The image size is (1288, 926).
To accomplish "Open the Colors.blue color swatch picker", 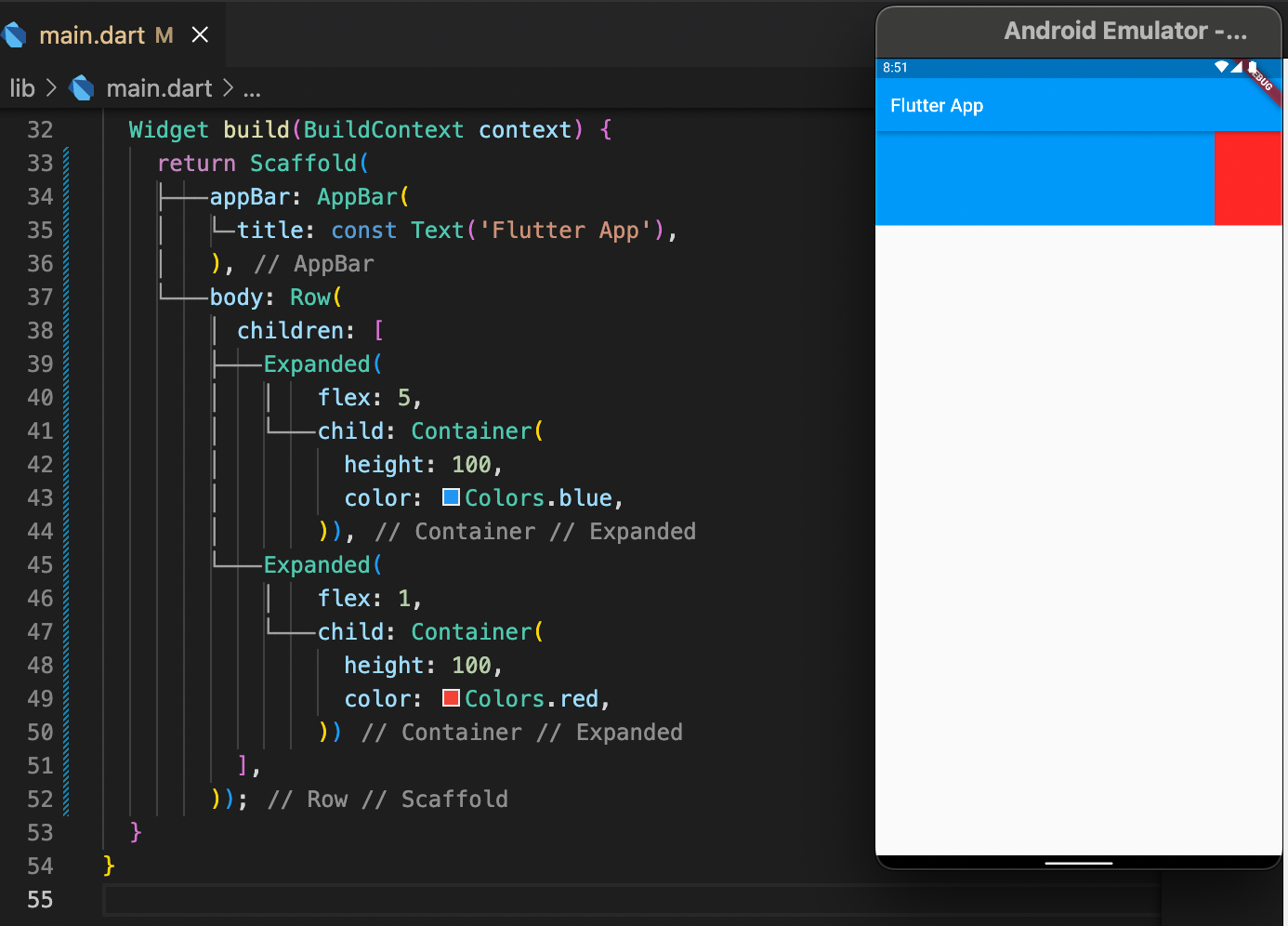I will point(452,497).
